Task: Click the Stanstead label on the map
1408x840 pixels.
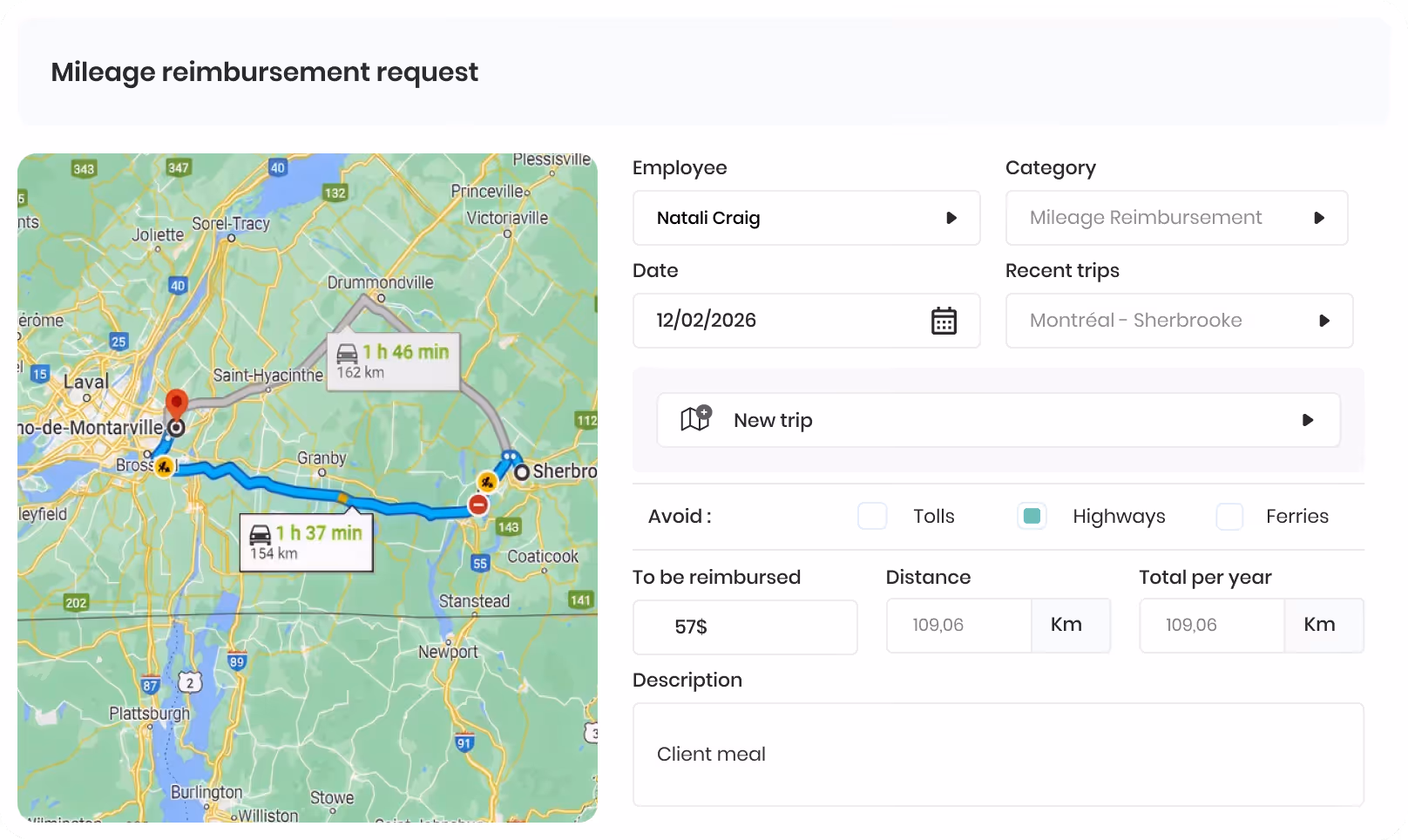Action: pyautogui.click(x=474, y=601)
